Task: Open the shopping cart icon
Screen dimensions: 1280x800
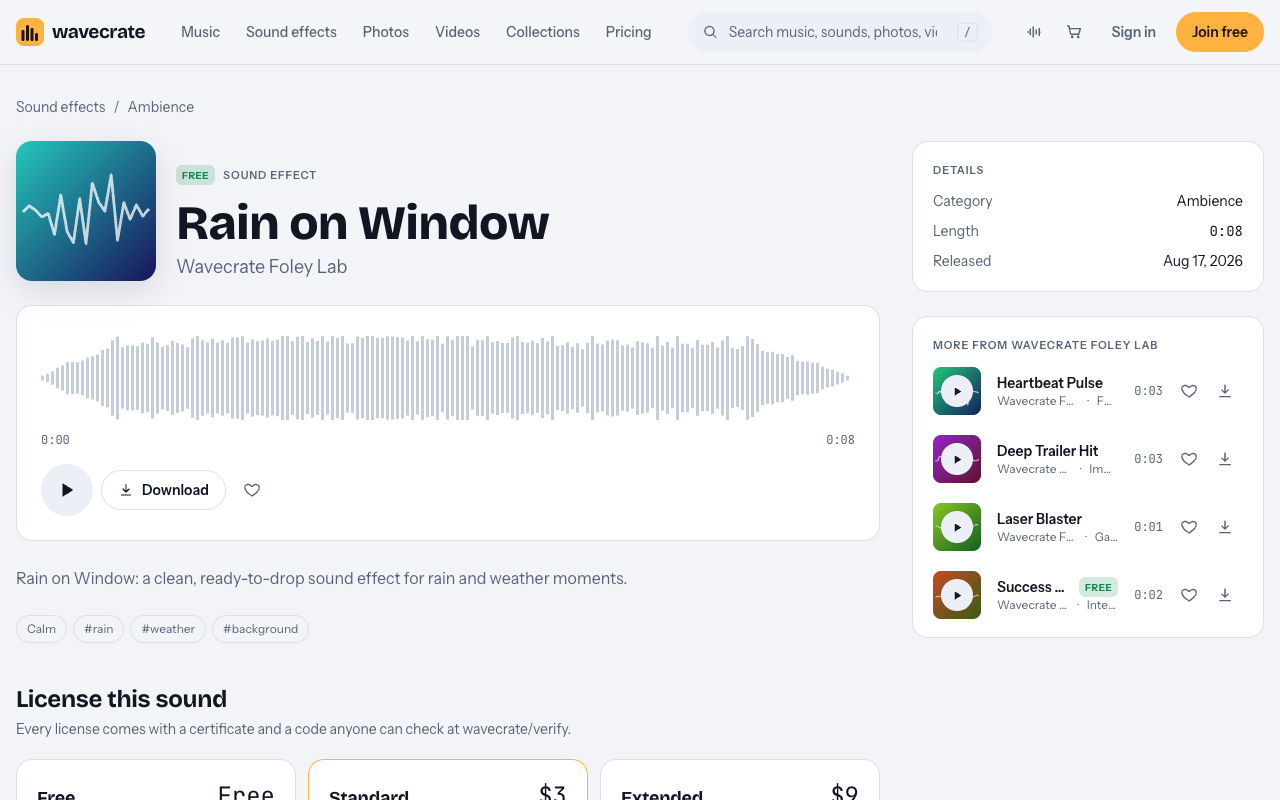Action: tap(1074, 32)
